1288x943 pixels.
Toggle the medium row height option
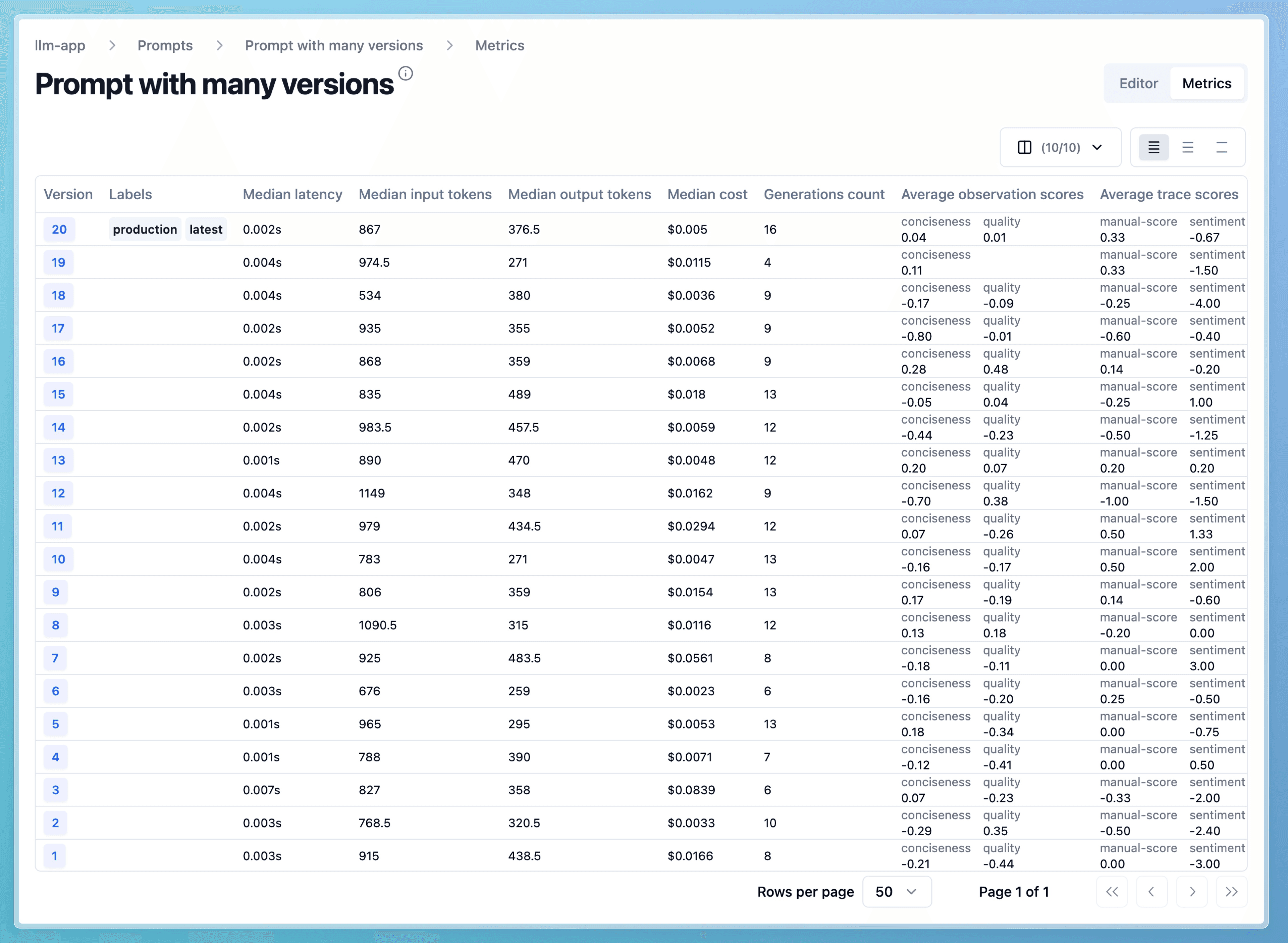pyautogui.click(x=1188, y=147)
